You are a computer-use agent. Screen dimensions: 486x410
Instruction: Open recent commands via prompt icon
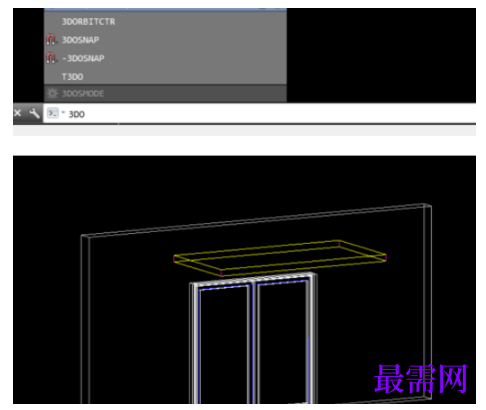point(53,113)
